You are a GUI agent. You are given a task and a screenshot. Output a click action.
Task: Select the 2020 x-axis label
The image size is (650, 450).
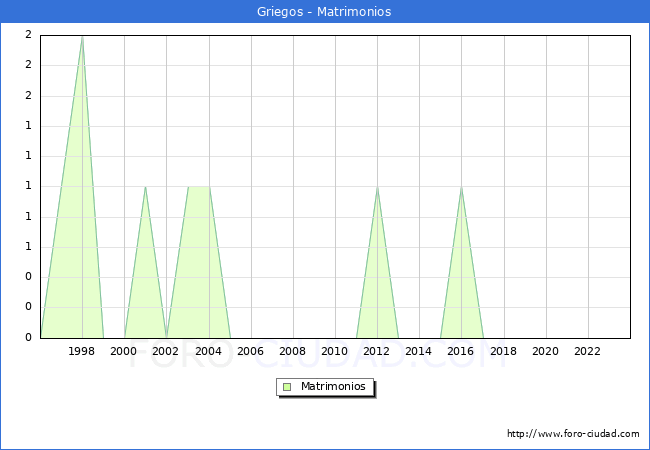point(545,352)
